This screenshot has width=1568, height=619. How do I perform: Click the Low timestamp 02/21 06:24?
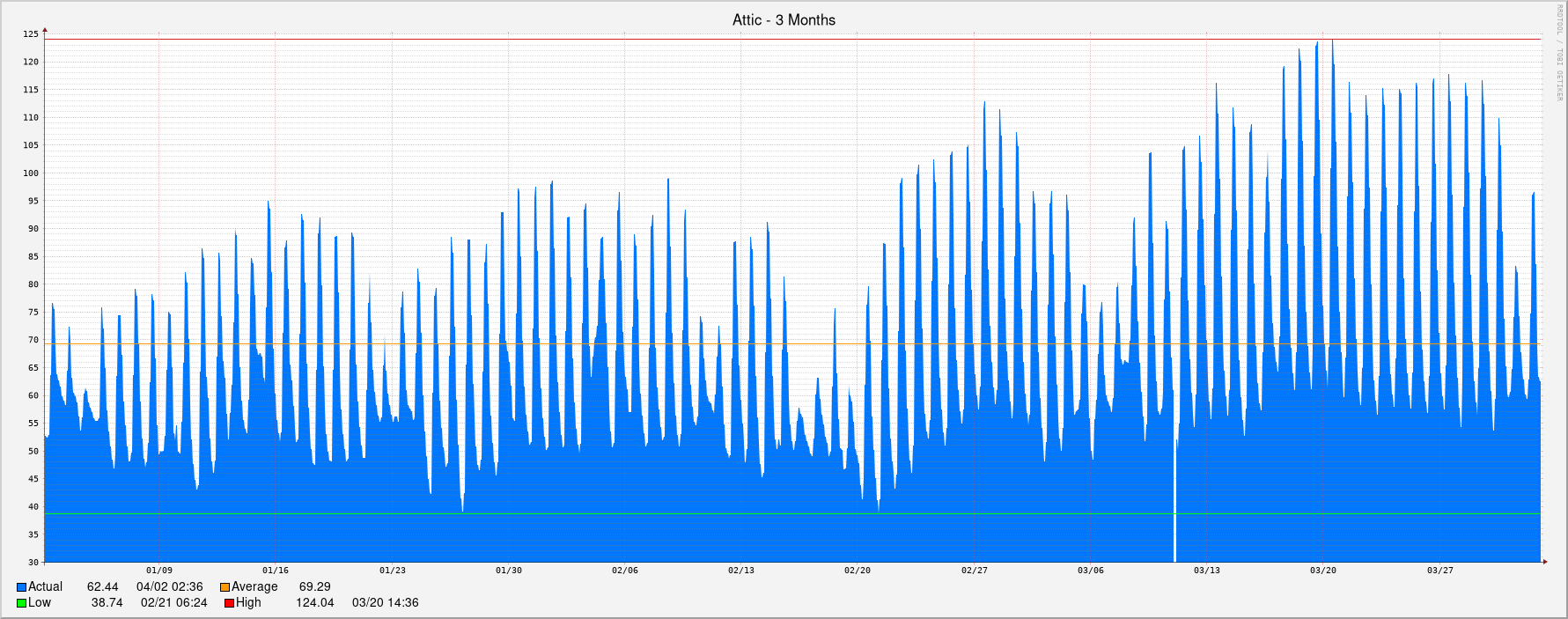tap(173, 603)
